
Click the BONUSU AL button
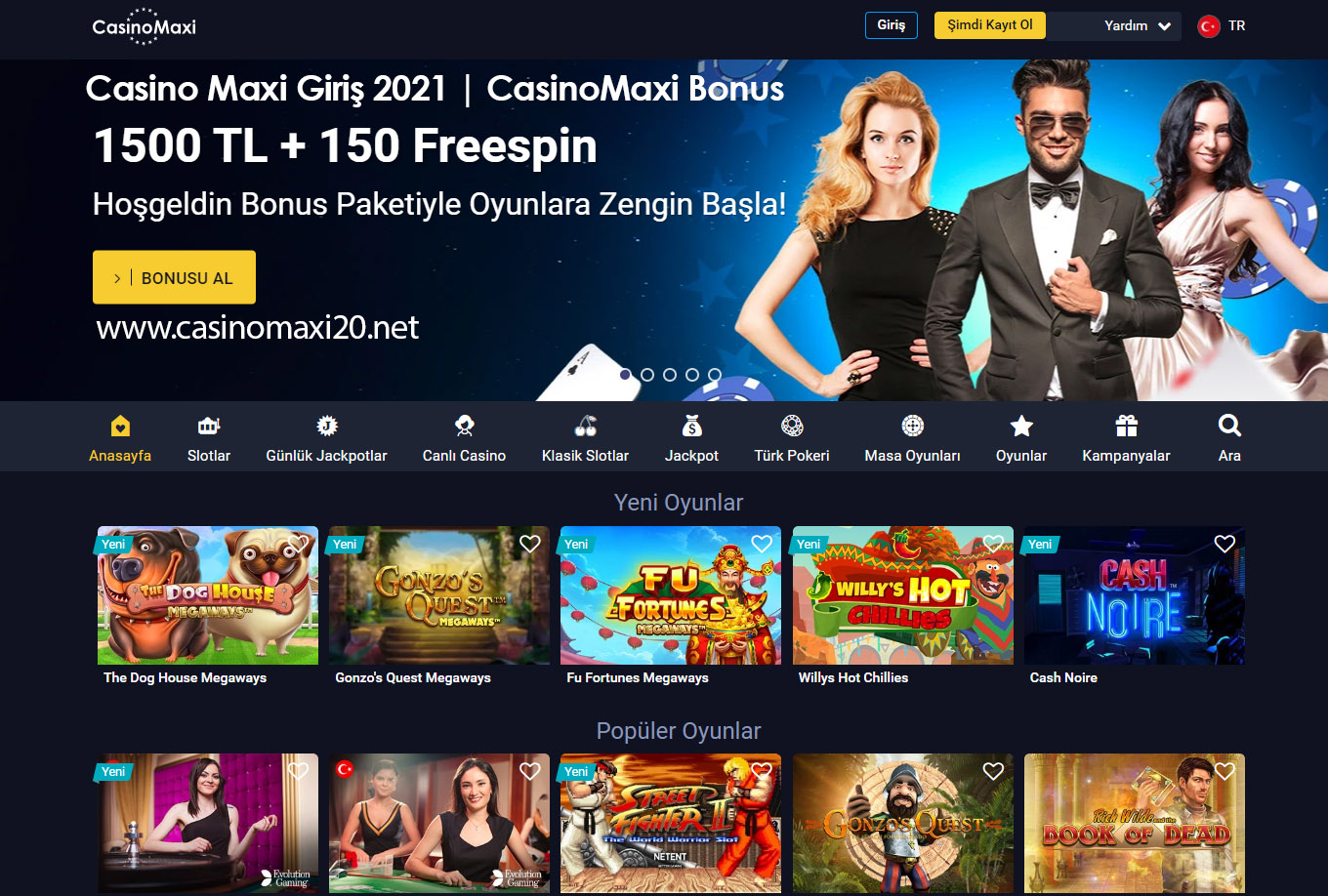point(175,277)
